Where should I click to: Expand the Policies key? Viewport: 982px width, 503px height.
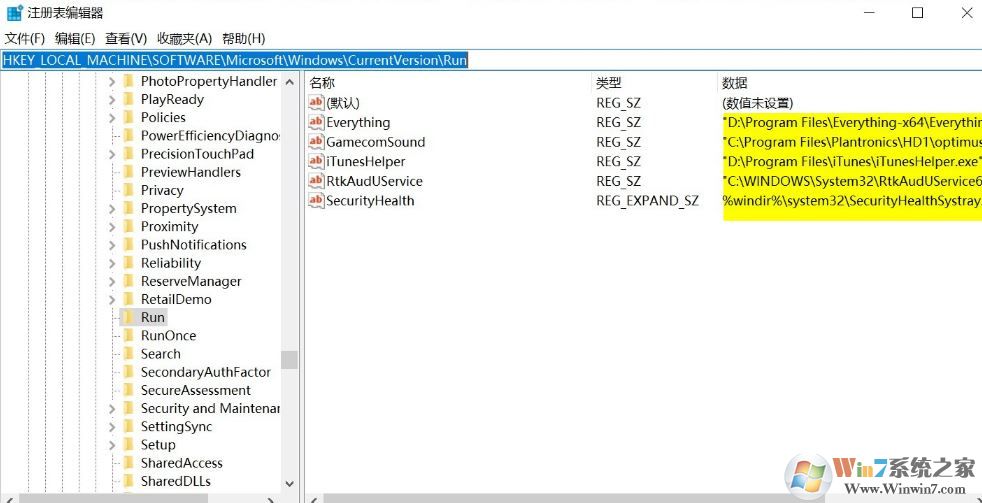(111, 118)
